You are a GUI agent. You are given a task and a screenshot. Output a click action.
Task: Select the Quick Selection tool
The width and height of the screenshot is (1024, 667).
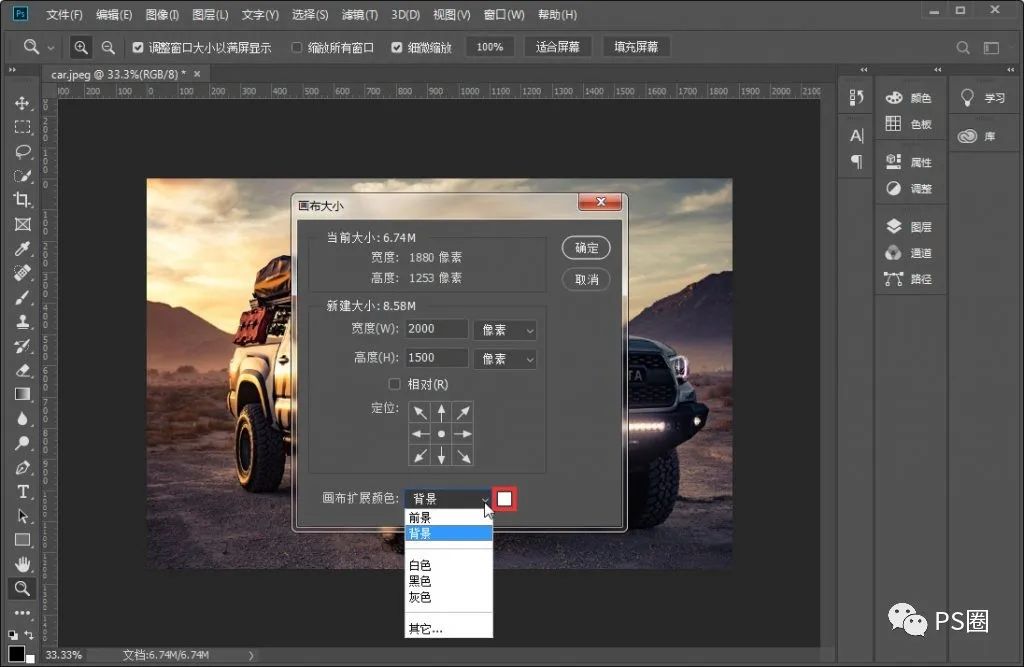coord(22,176)
